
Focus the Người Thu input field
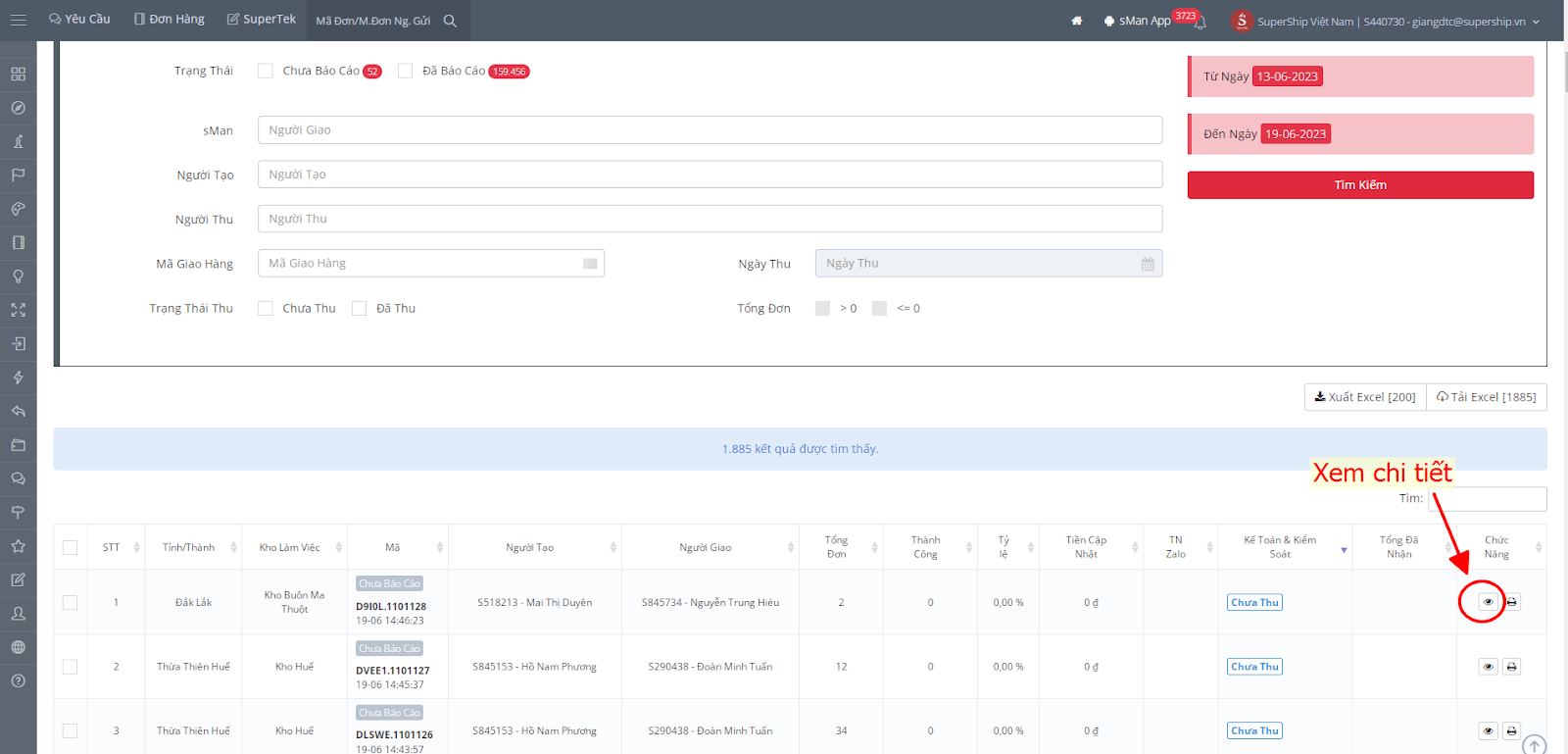coord(710,219)
